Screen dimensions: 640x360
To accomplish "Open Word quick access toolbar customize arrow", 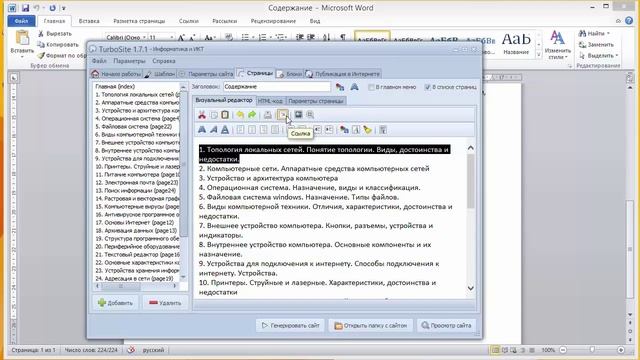I will [x=64, y=8].
